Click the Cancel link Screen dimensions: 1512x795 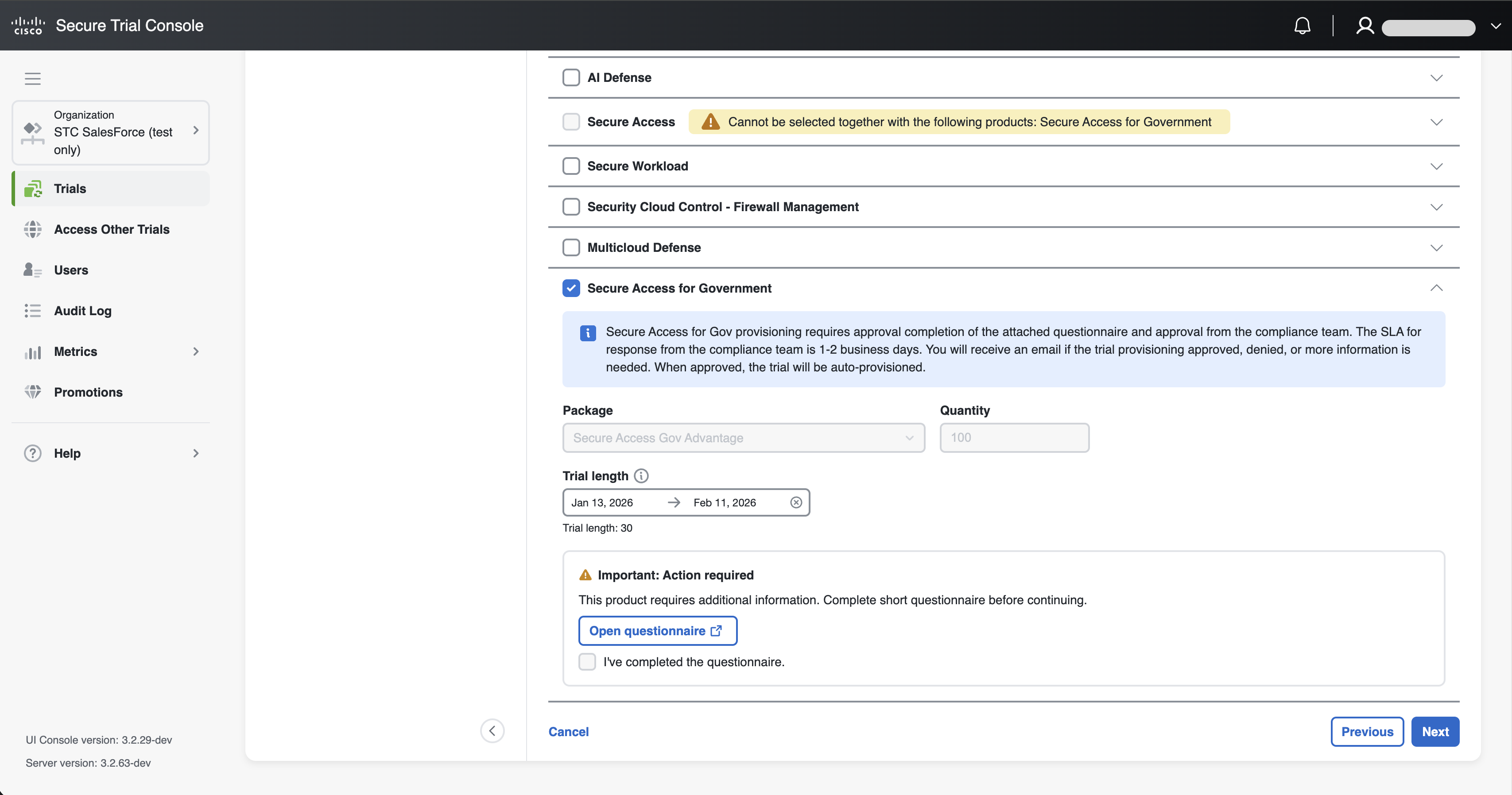click(x=568, y=732)
